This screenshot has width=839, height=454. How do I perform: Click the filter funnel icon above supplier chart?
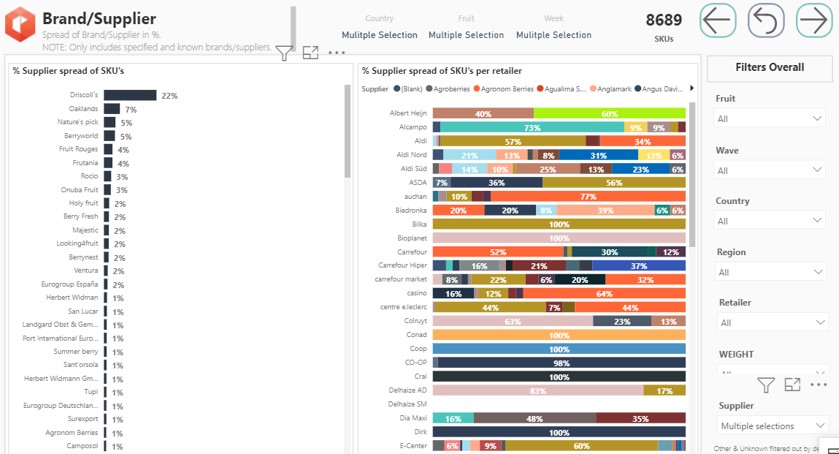[x=284, y=53]
